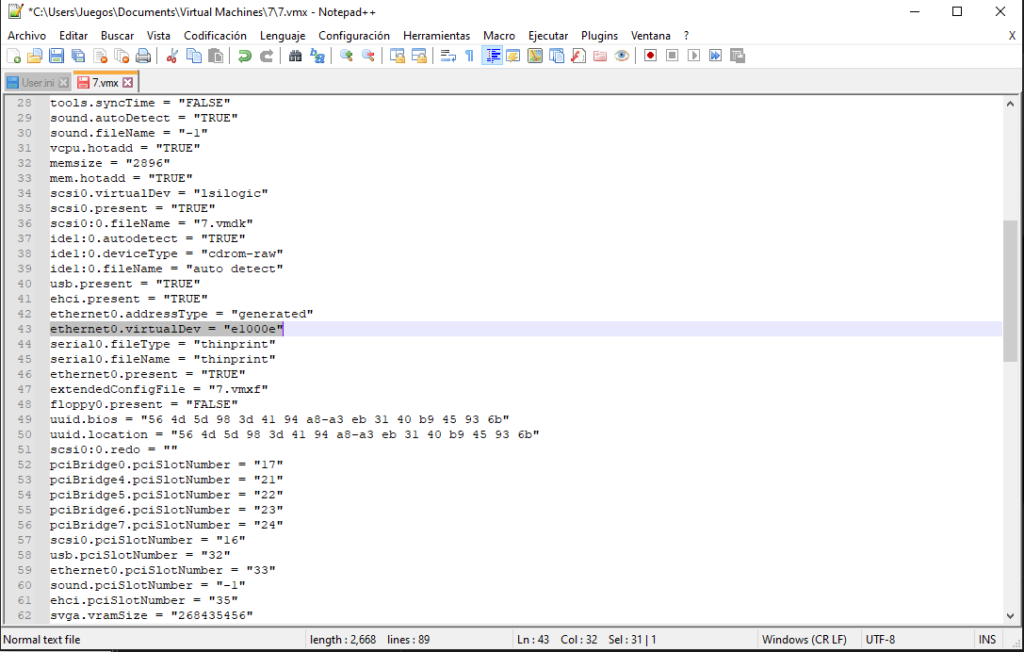Open the Herramientas menu
Viewport: 1024px width, 652px height.
[436, 36]
